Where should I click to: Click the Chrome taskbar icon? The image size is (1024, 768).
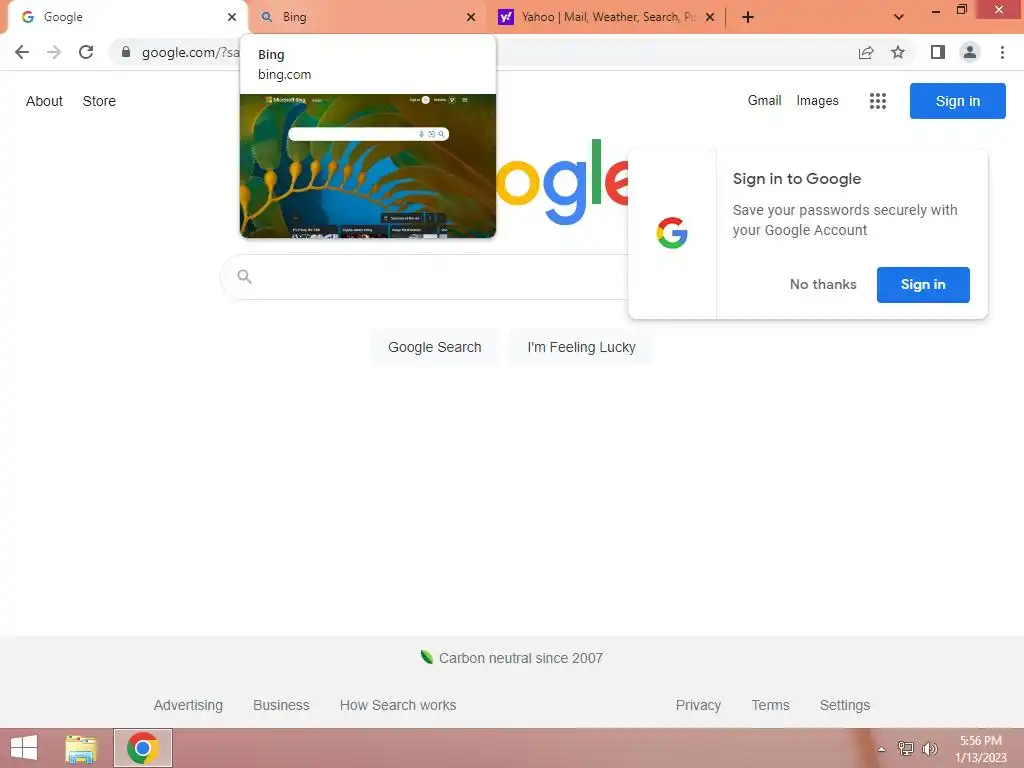(x=143, y=748)
